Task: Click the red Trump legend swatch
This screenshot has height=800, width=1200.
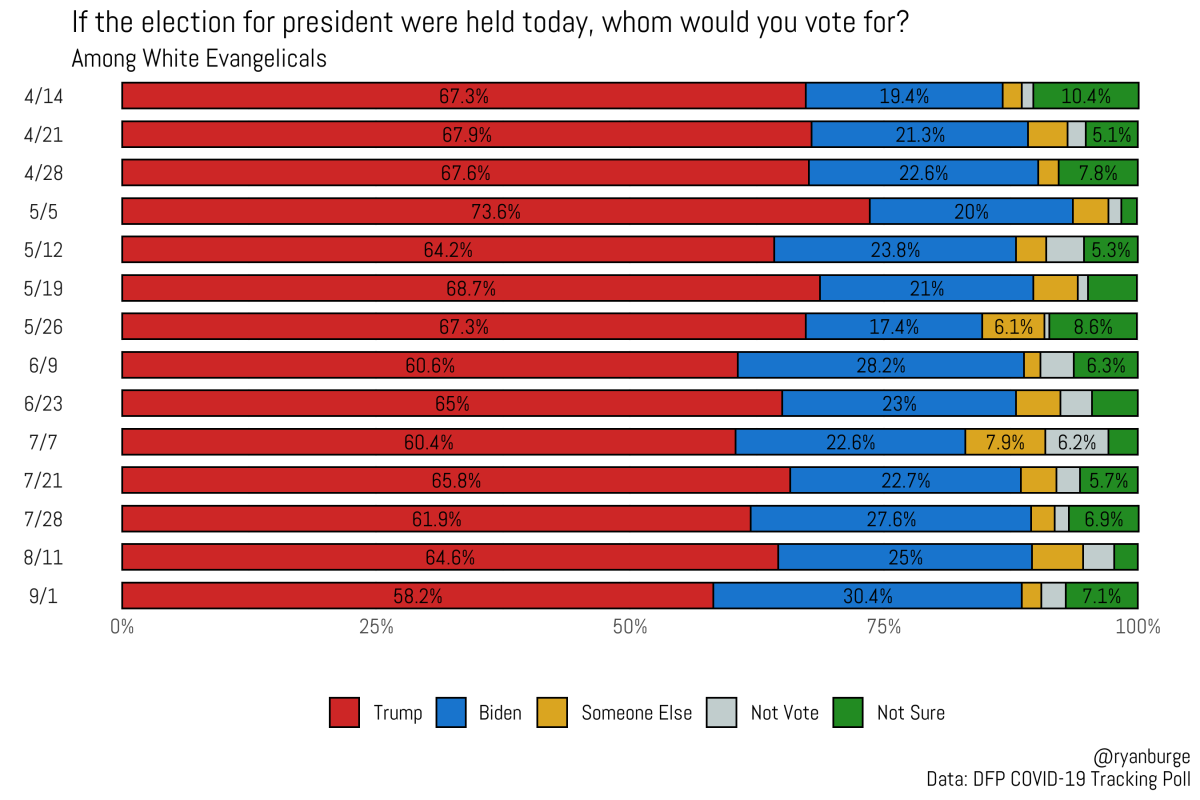Action: pyautogui.click(x=344, y=713)
